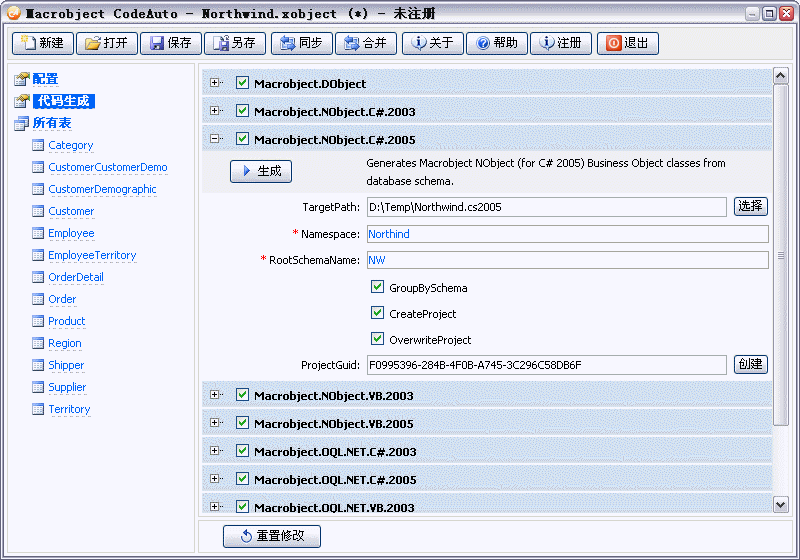This screenshot has width=800, height=560.
Task: Toggle the OverwriteProject checkbox
Action: pyautogui.click(x=378, y=339)
